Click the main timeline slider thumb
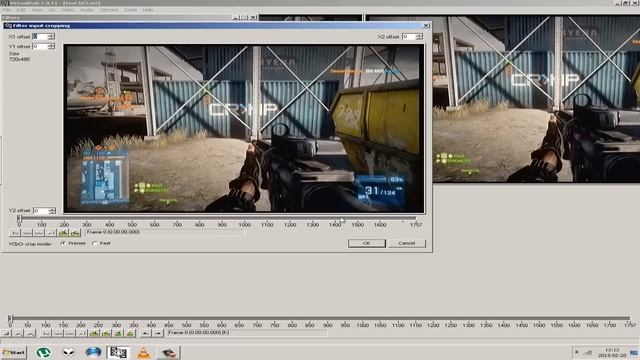Screen dimensions: 640x360 (x=10, y=318)
